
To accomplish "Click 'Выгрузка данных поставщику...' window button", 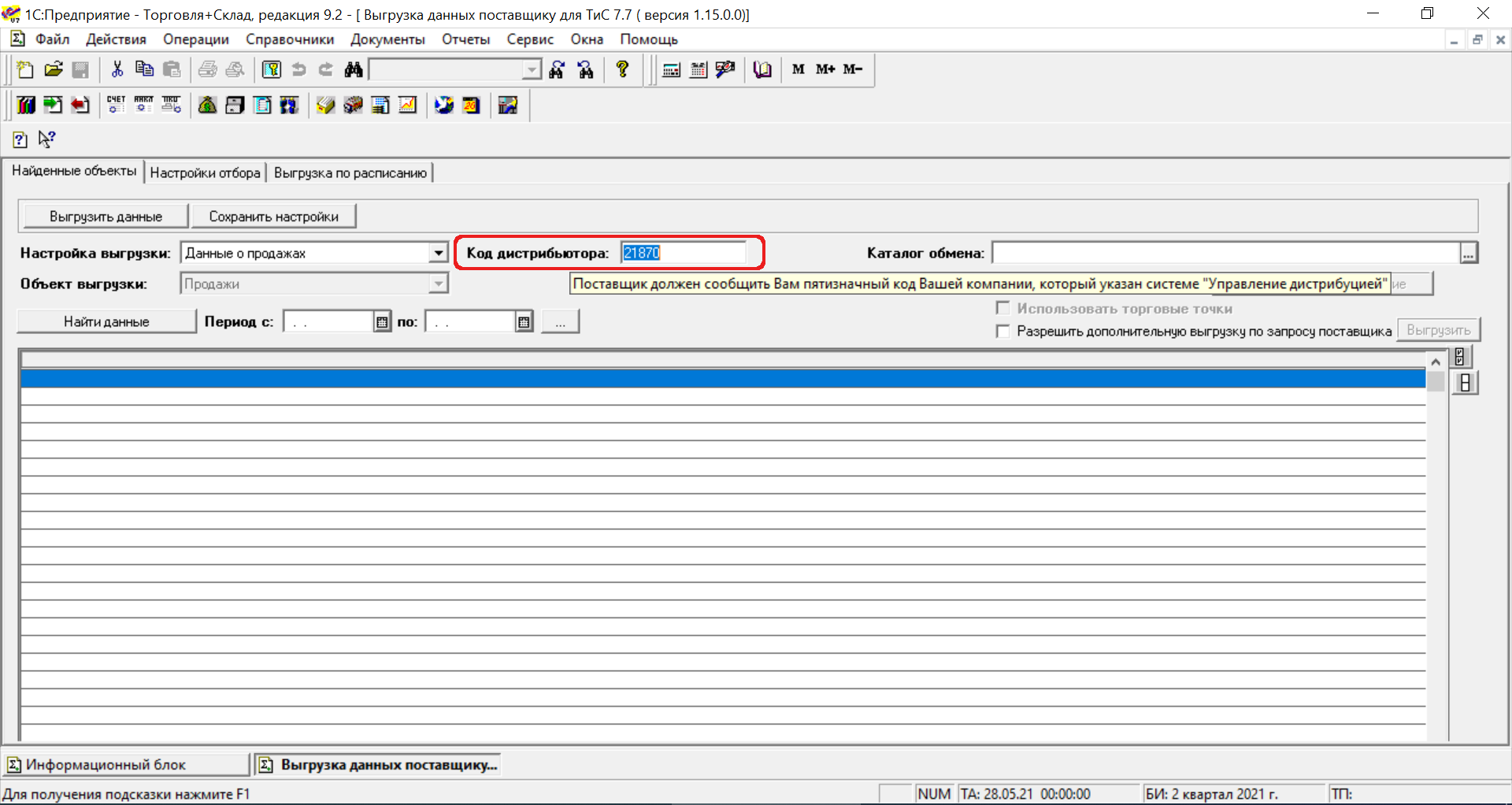I will coord(378,765).
